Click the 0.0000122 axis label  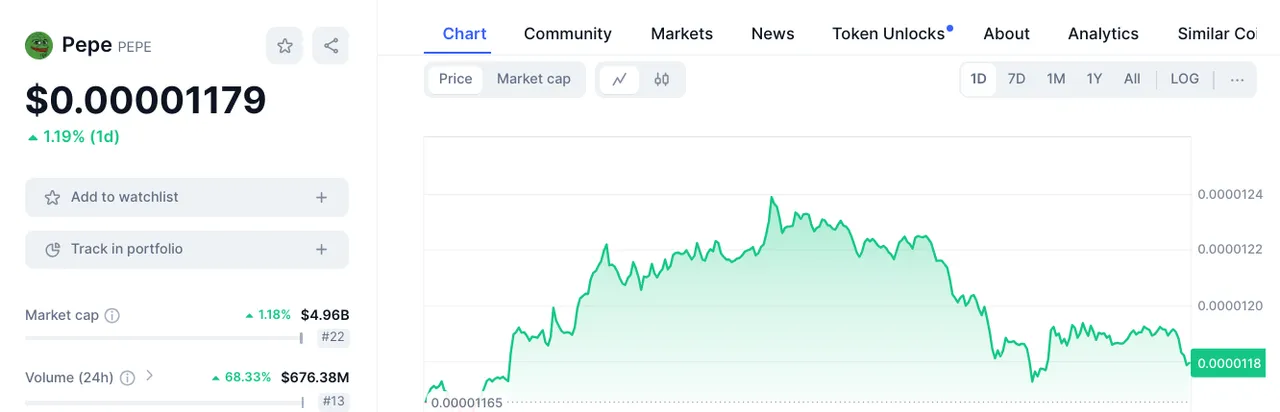1229,250
